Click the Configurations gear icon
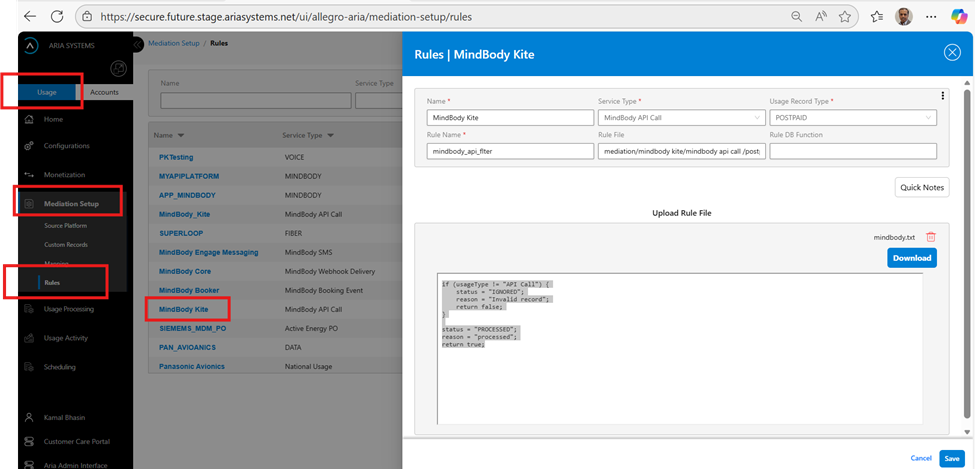Image resolution: width=975 pixels, height=469 pixels. [x=28, y=146]
